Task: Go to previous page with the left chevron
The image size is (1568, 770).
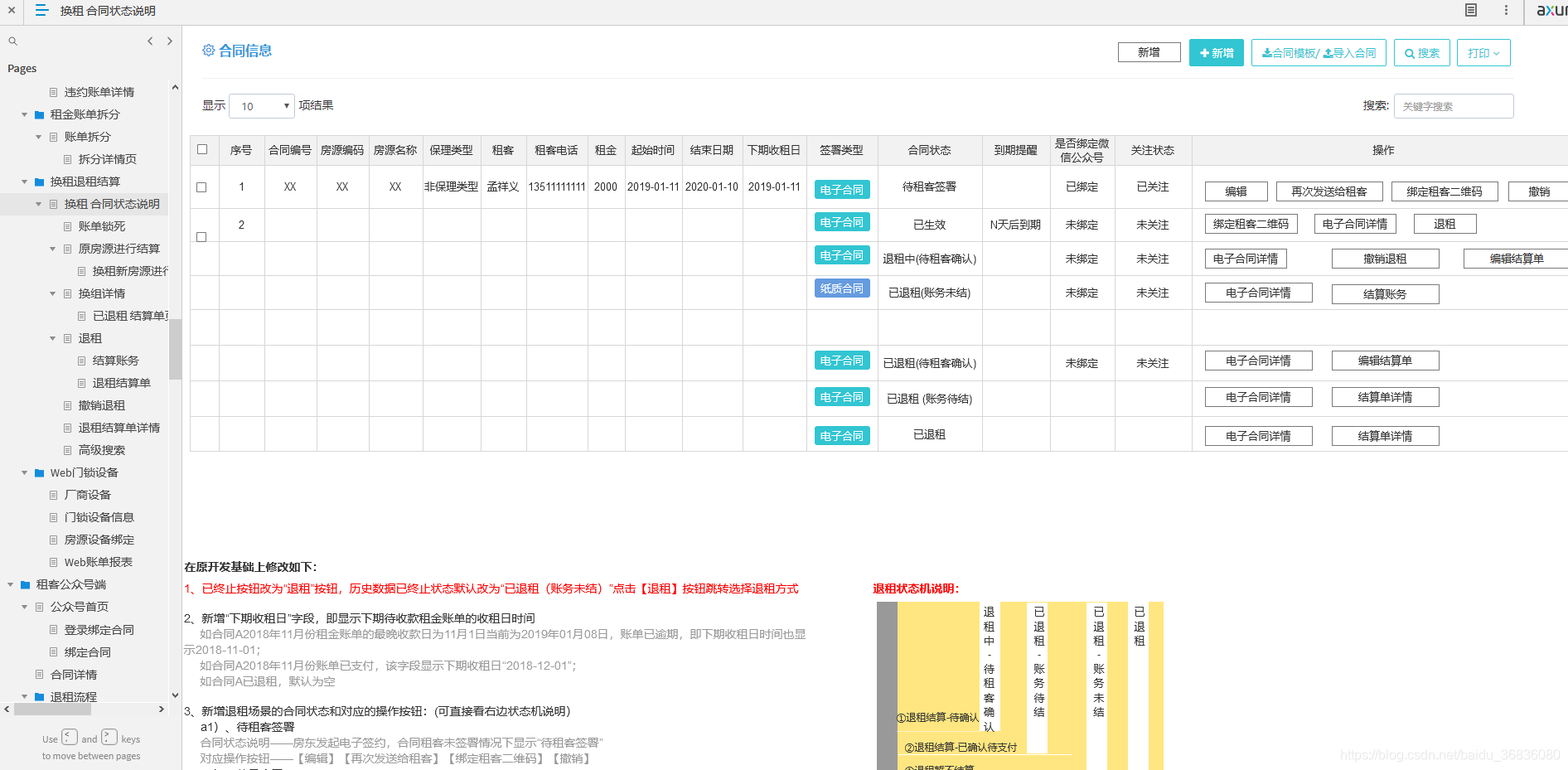Action: pos(150,41)
